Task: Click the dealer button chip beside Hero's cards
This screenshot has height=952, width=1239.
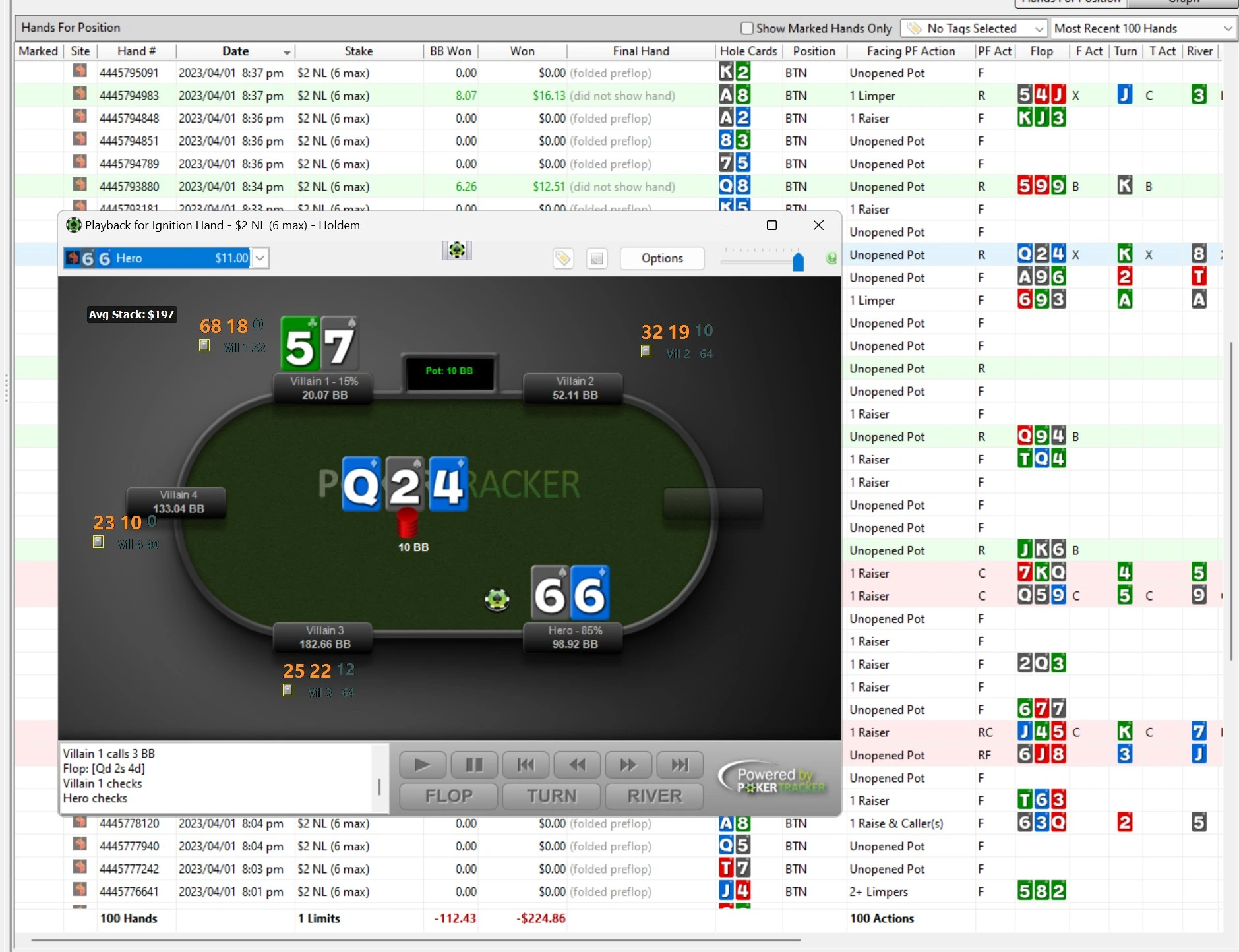Action: point(497,599)
